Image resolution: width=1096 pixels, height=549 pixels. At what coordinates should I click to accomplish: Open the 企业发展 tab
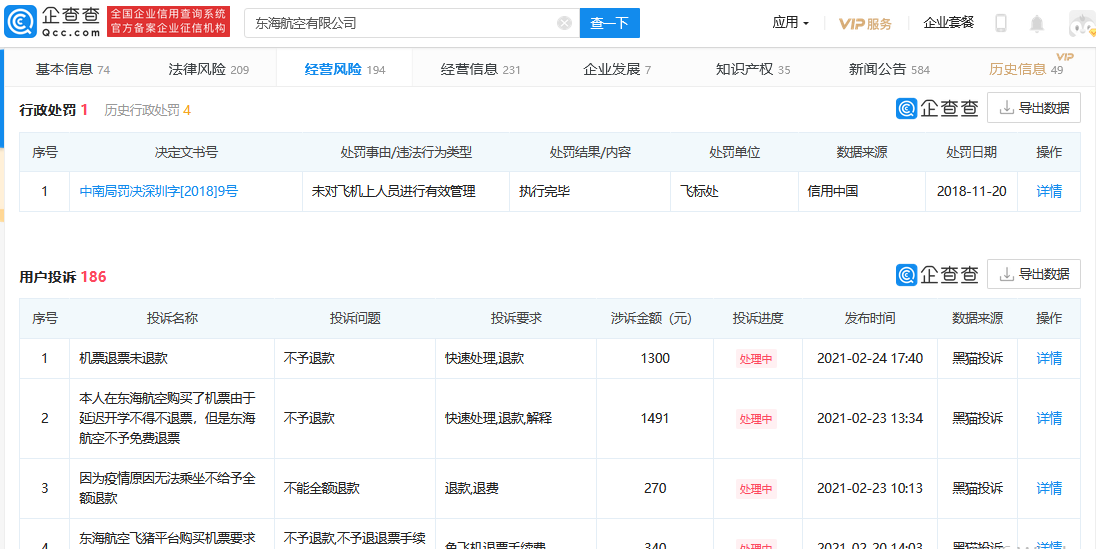(x=616, y=69)
